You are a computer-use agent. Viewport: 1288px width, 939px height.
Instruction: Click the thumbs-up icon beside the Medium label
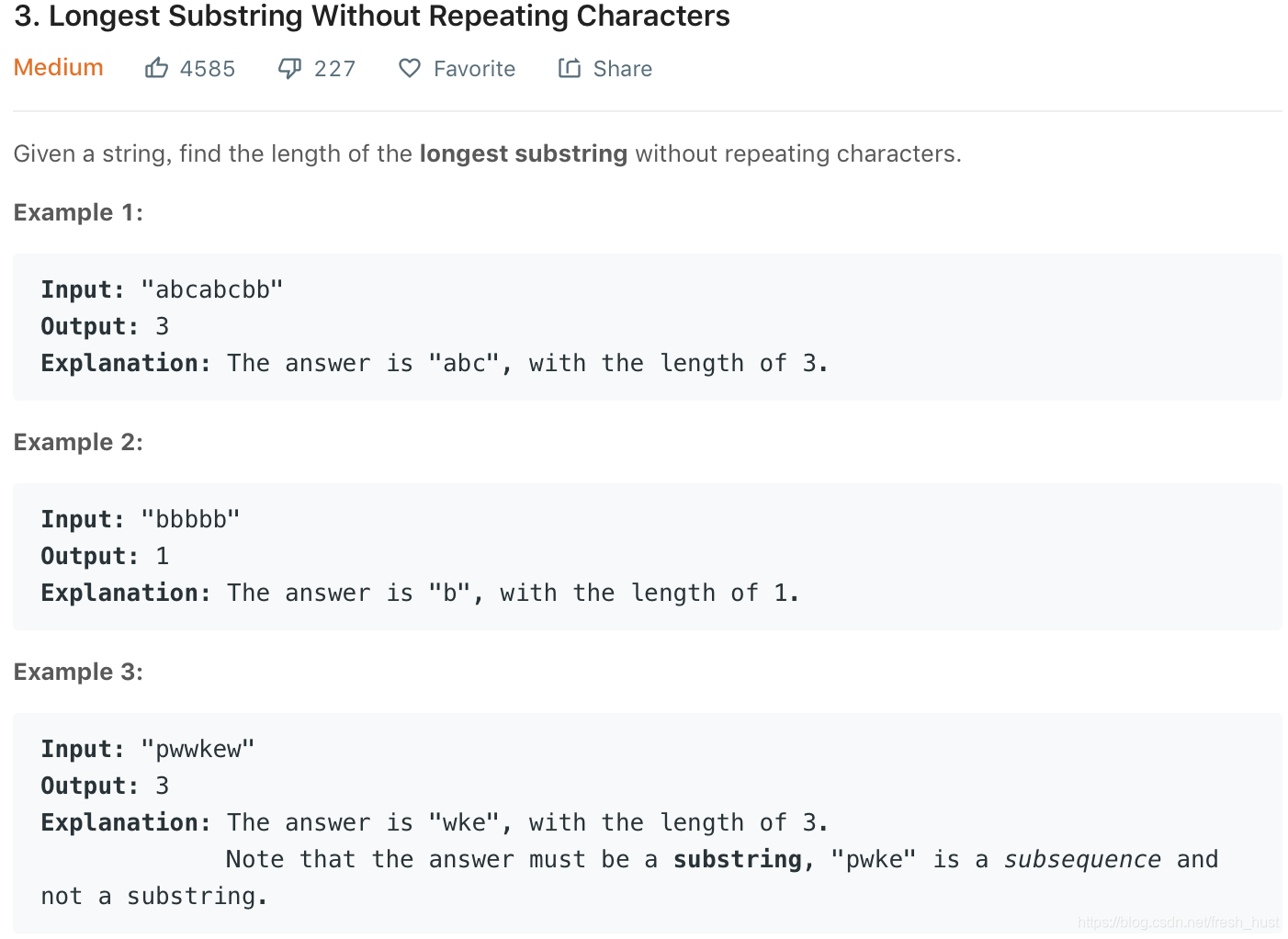tap(157, 68)
